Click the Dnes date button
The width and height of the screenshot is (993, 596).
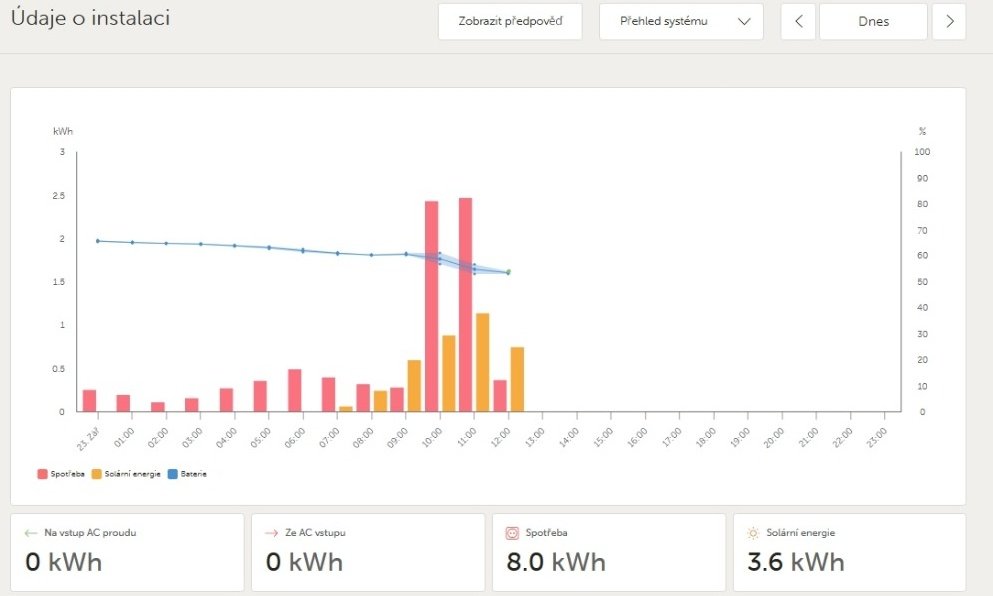873,21
